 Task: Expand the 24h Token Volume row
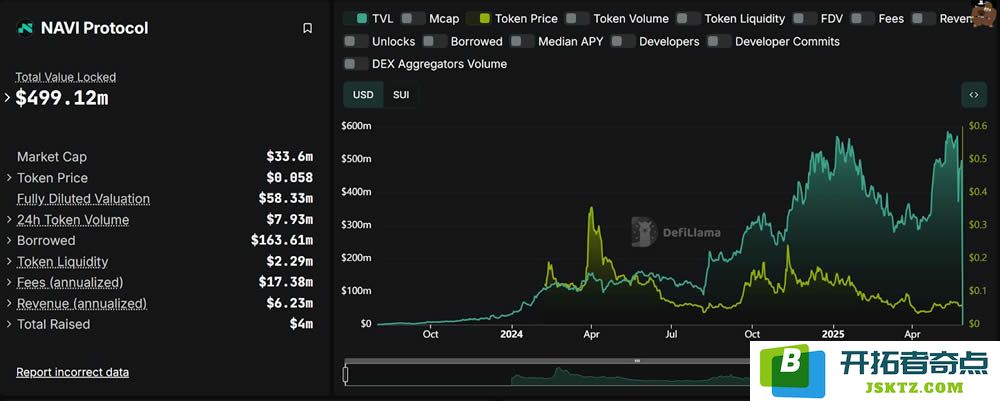click(9, 220)
